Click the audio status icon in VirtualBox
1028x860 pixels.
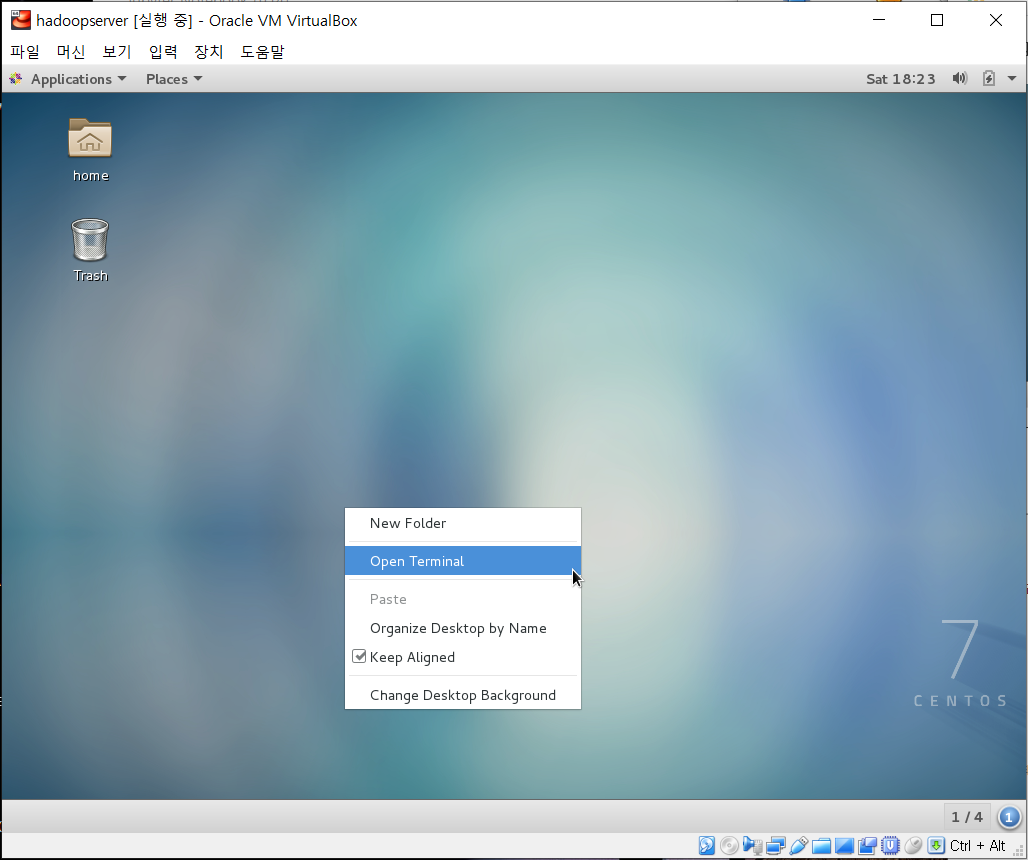[x=752, y=846]
